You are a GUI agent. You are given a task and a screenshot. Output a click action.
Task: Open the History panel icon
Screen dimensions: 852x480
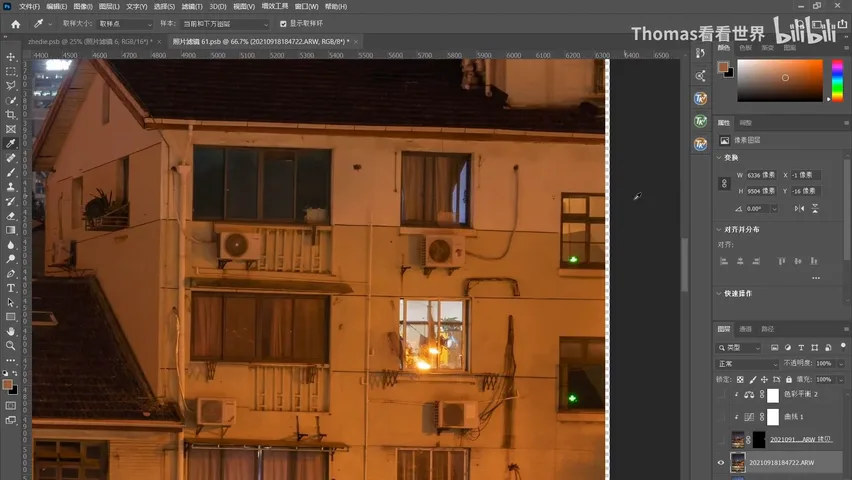[x=700, y=53]
